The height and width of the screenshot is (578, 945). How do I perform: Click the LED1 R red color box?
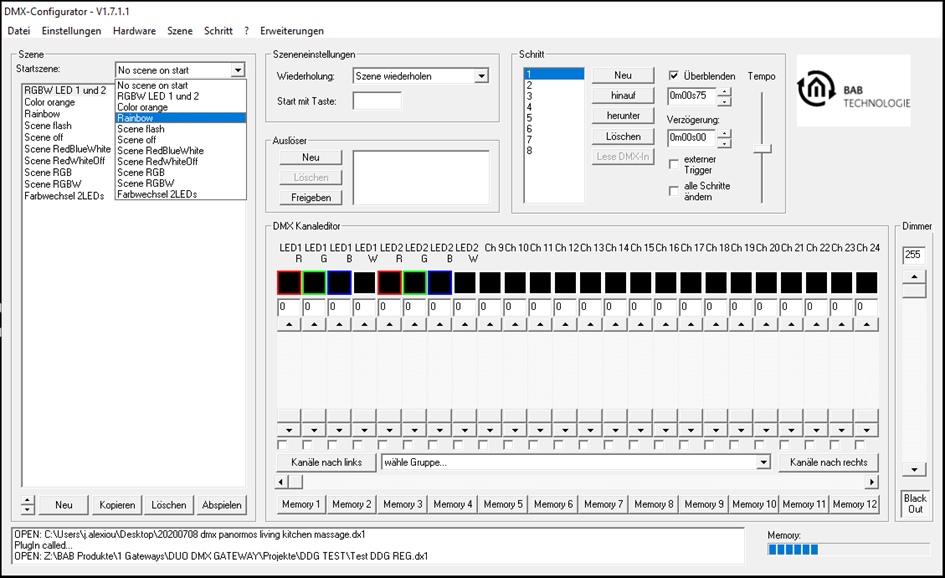click(289, 283)
